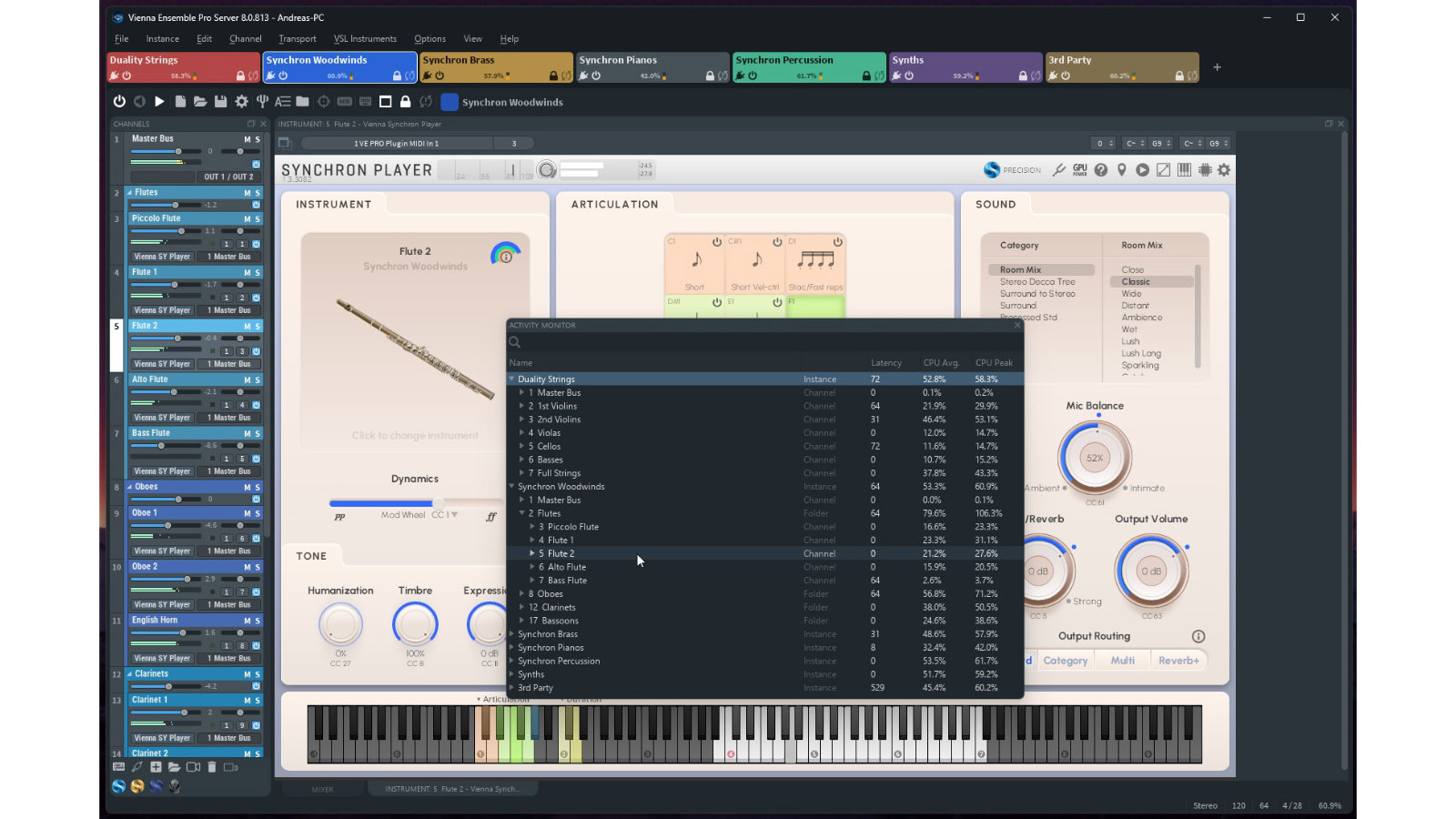Create a new project with the document icon
Viewport: 1456px width, 819px height.
(180, 102)
